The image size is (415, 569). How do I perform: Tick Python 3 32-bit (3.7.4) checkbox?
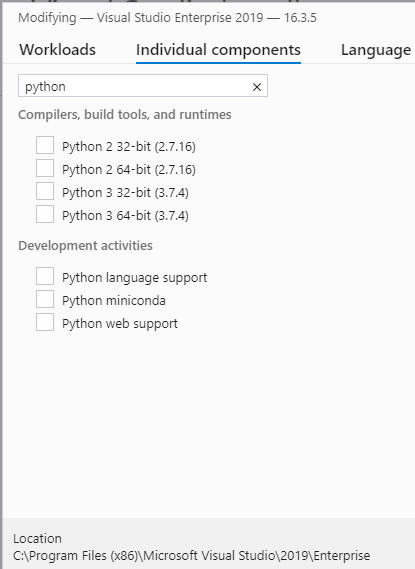tap(45, 191)
